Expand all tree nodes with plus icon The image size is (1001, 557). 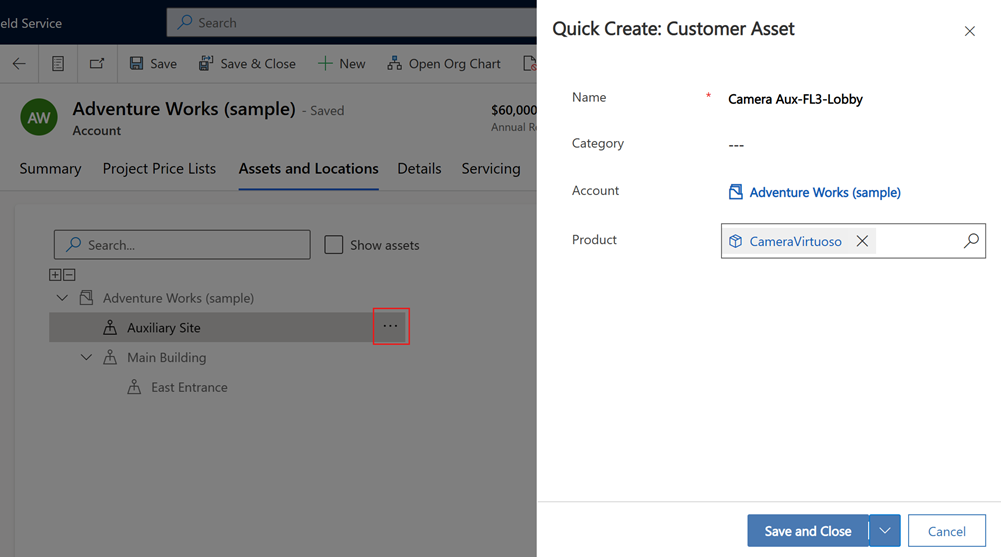[x=56, y=275]
